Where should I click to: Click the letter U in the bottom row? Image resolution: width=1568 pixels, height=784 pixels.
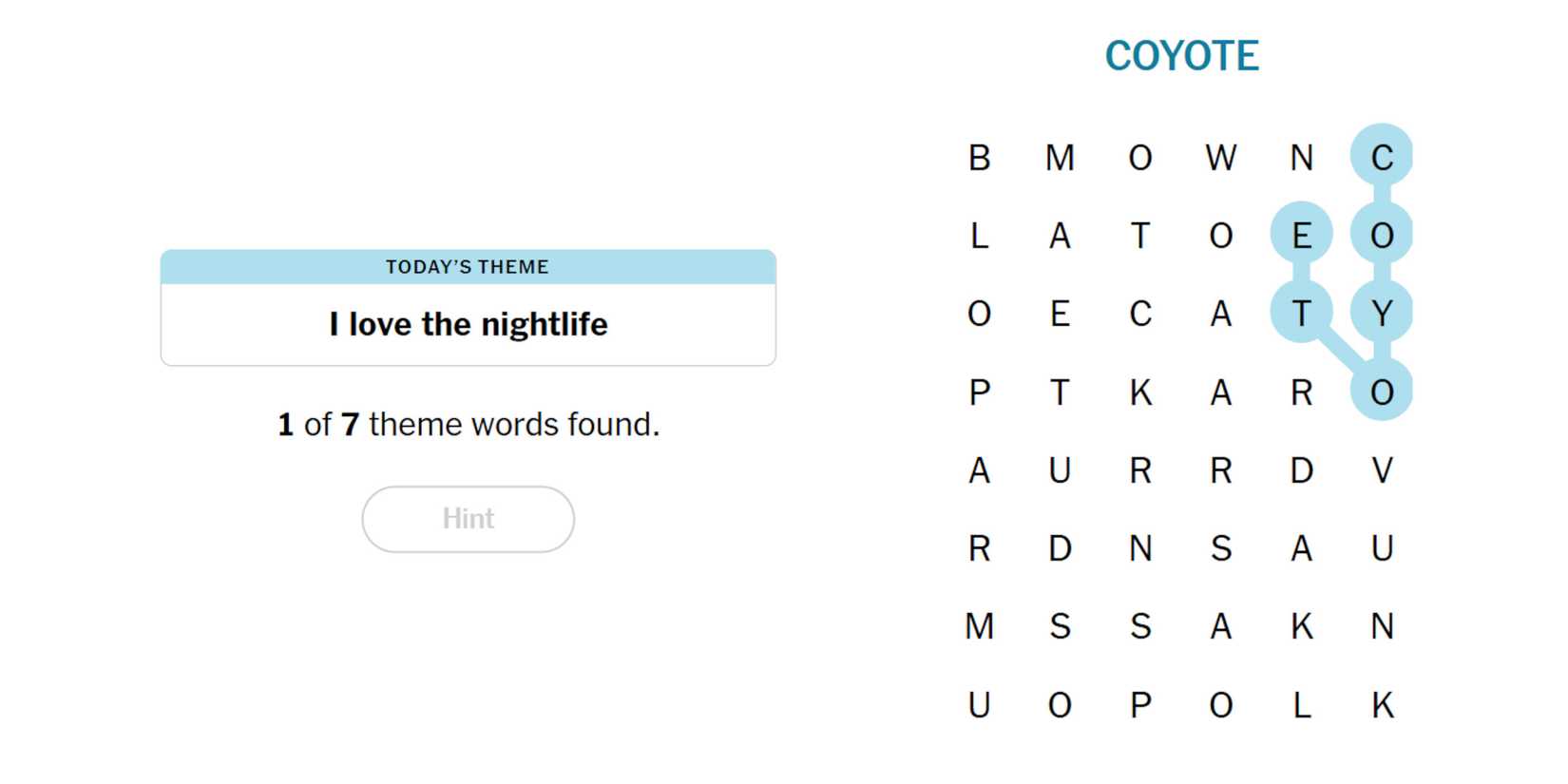(x=979, y=705)
